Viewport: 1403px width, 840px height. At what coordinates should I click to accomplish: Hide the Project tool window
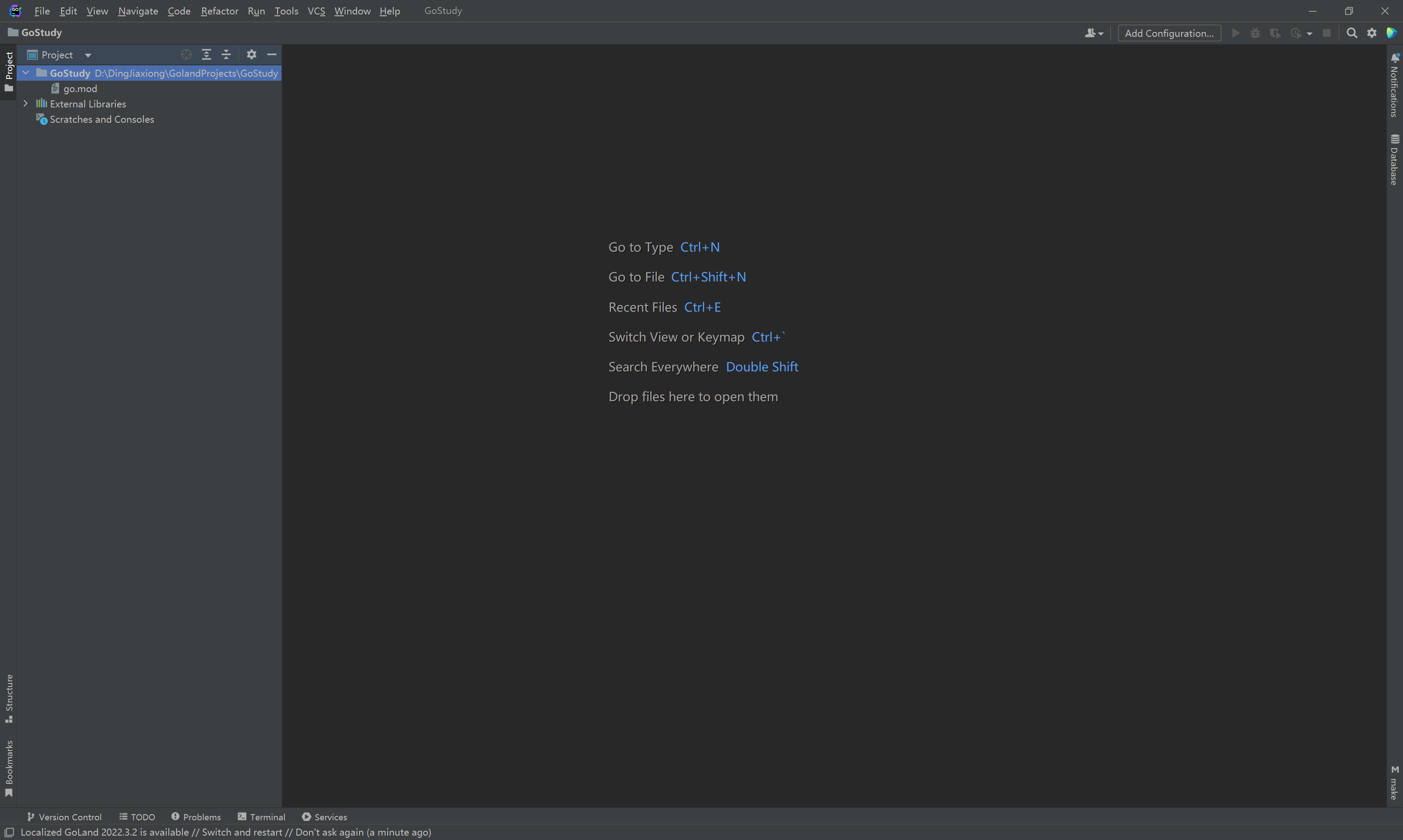pyautogui.click(x=272, y=55)
